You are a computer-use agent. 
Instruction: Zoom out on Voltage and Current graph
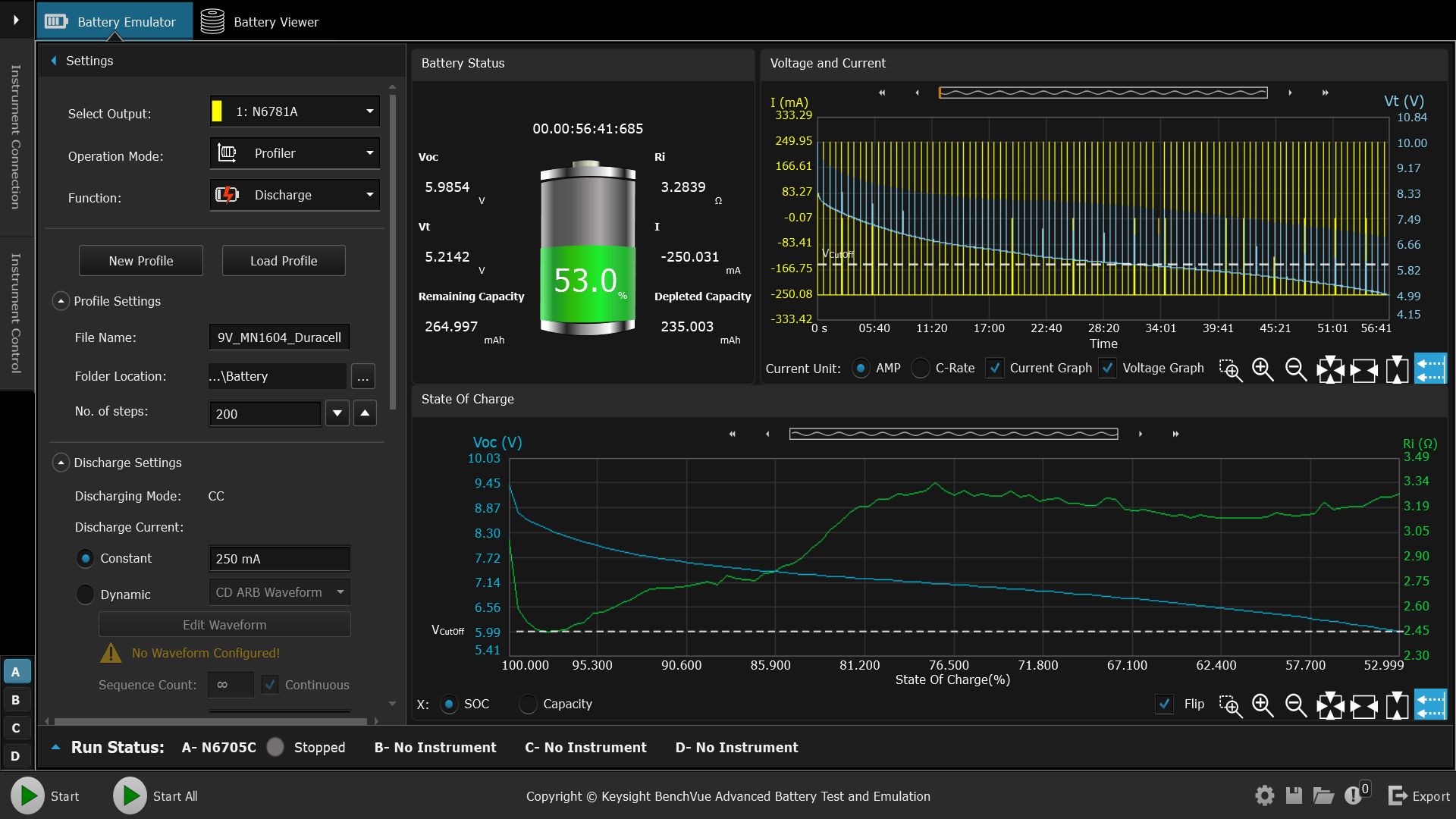[x=1296, y=369]
